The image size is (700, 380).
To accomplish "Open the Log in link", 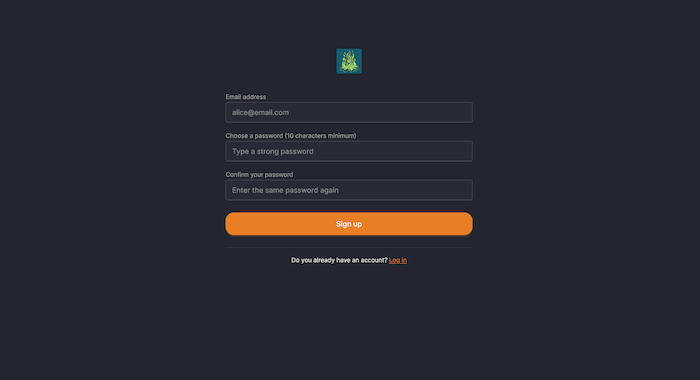I will (x=398, y=260).
